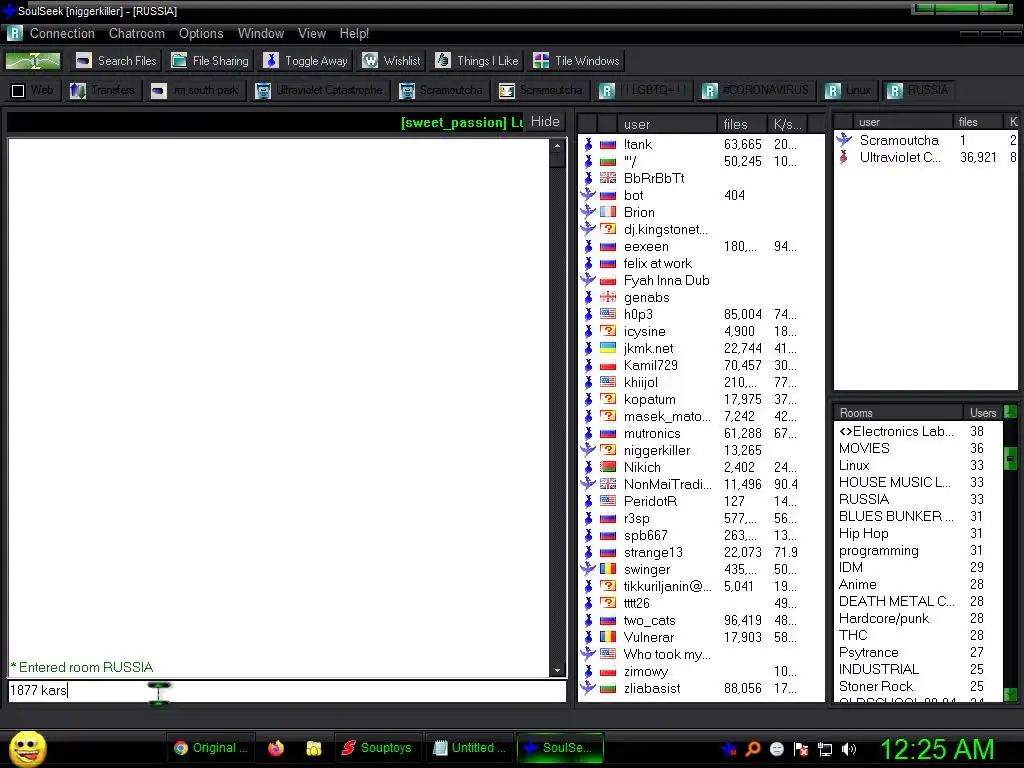Click the File Sharing folder icon
Screen dimensions: 1024x768
(179, 61)
